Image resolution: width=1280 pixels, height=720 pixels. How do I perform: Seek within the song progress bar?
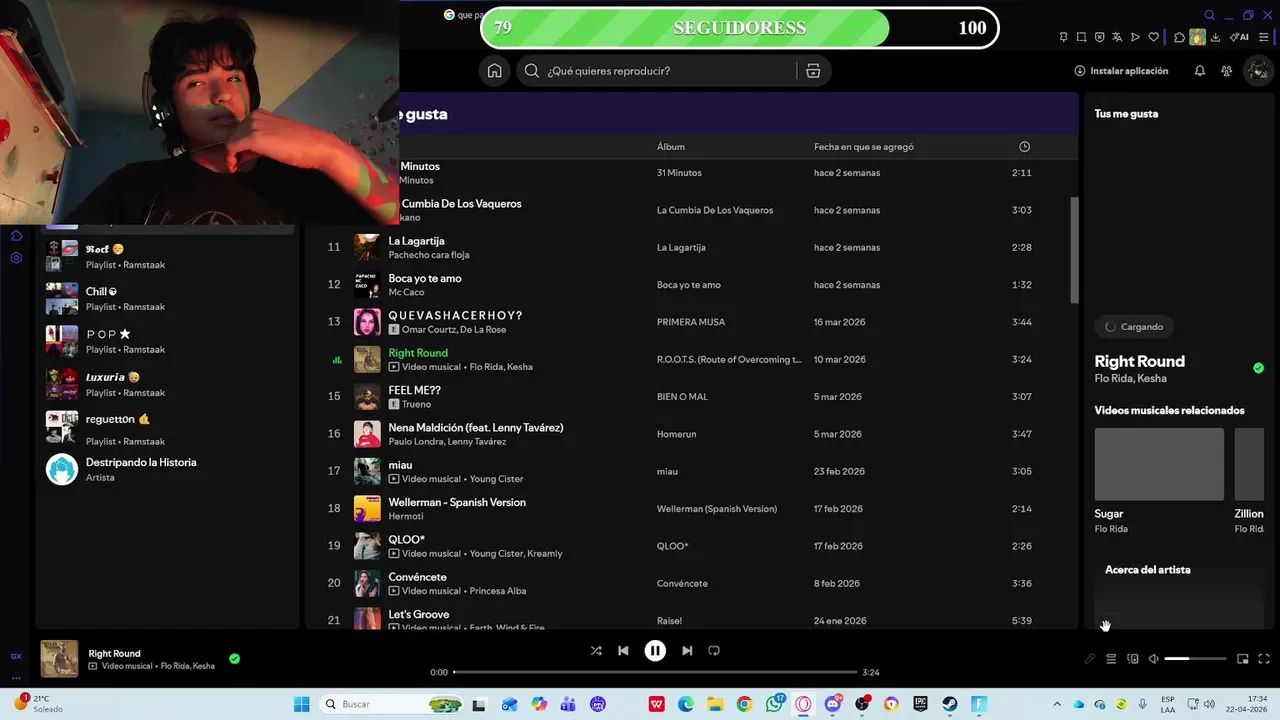[655, 672]
